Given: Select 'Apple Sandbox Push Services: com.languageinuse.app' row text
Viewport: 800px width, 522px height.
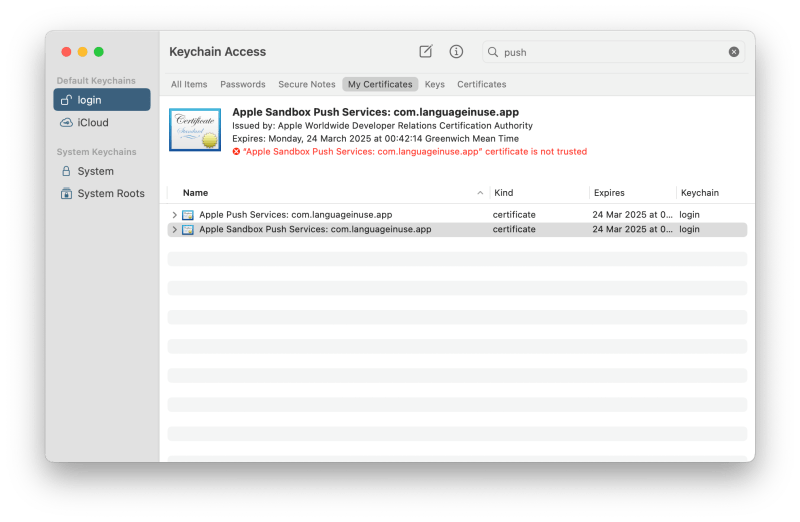Looking at the screenshot, I should click(315, 230).
